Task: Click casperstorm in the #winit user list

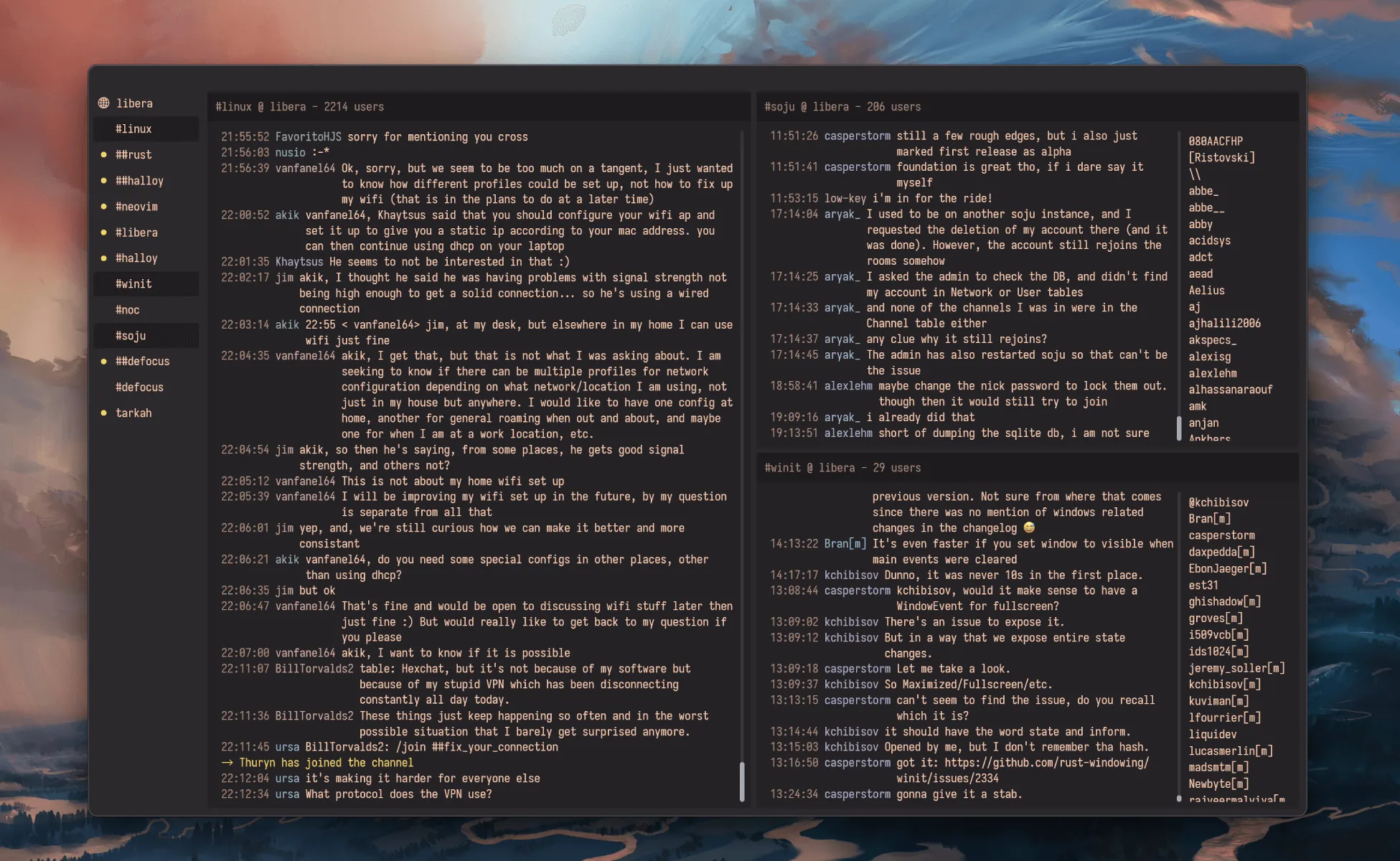Action: (x=1222, y=535)
